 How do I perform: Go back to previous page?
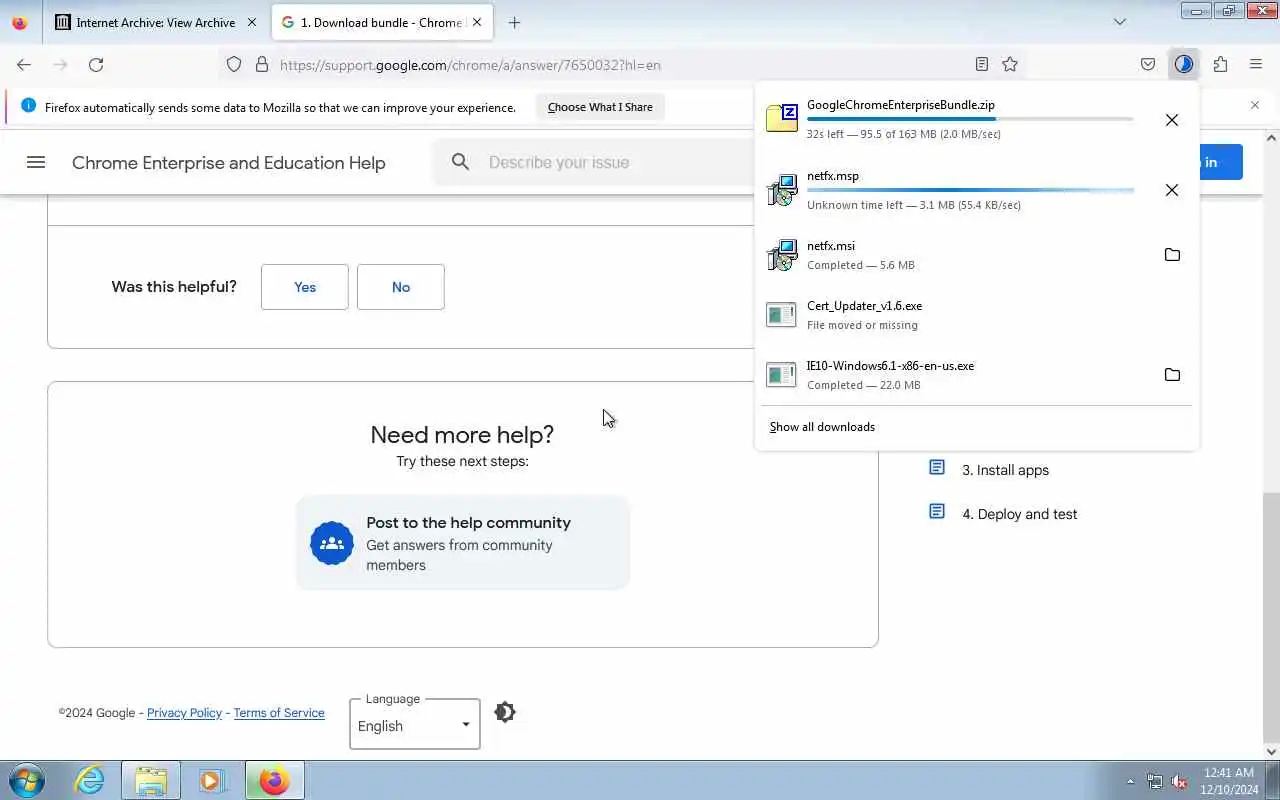[x=24, y=64]
